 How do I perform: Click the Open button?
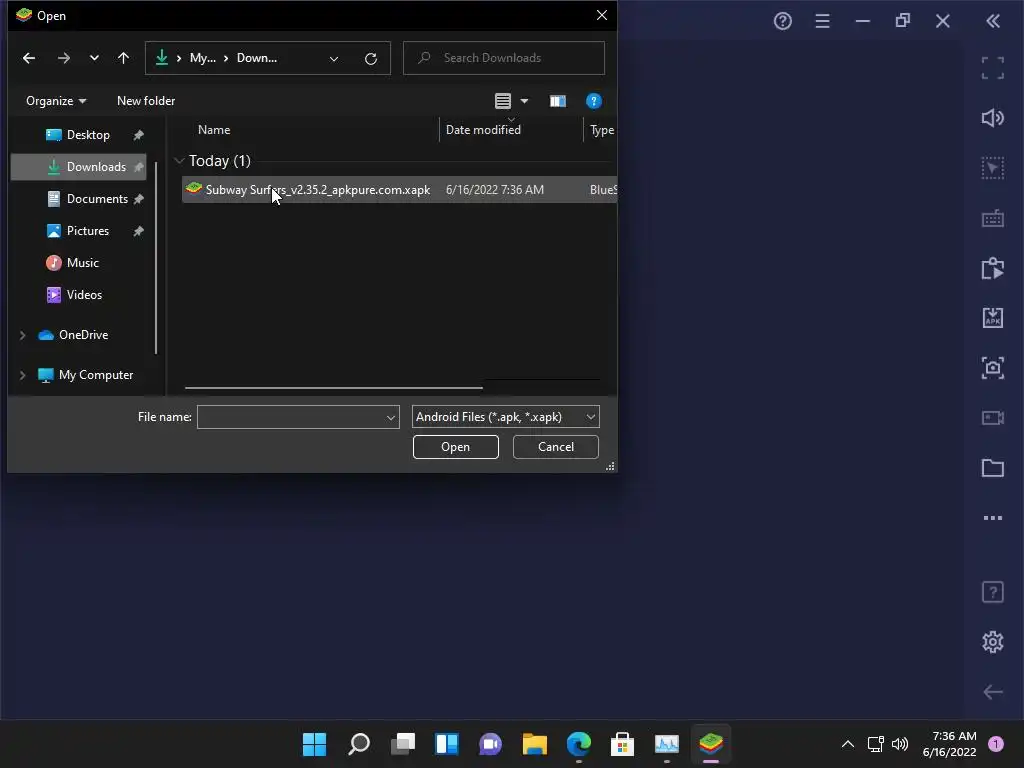pos(455,447)
